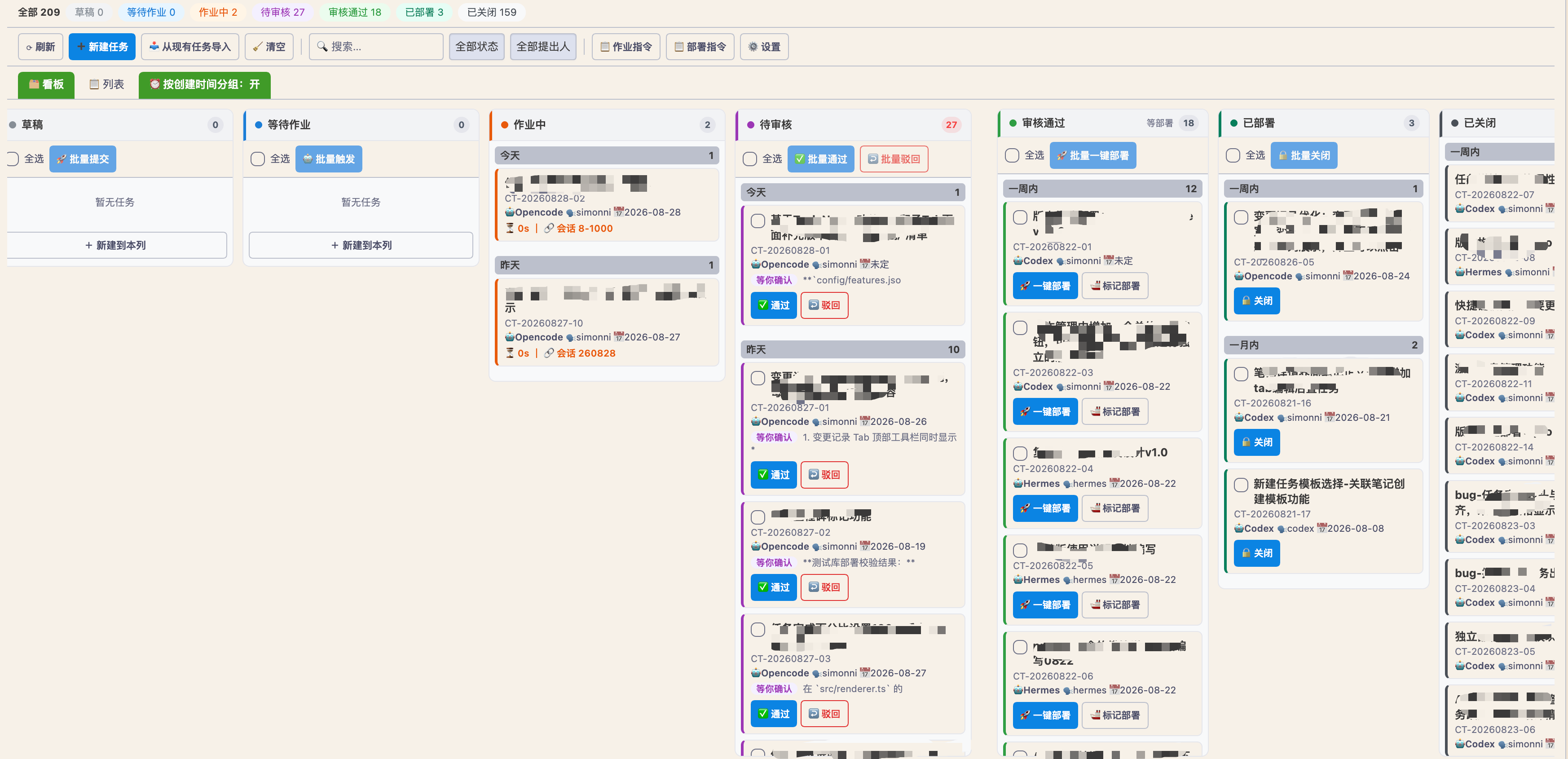Image resolution: width=1568 pixels, height=759 pixels.
Task: Collapse 一周内 group in 已部署 column
Action: [1323, 189]
